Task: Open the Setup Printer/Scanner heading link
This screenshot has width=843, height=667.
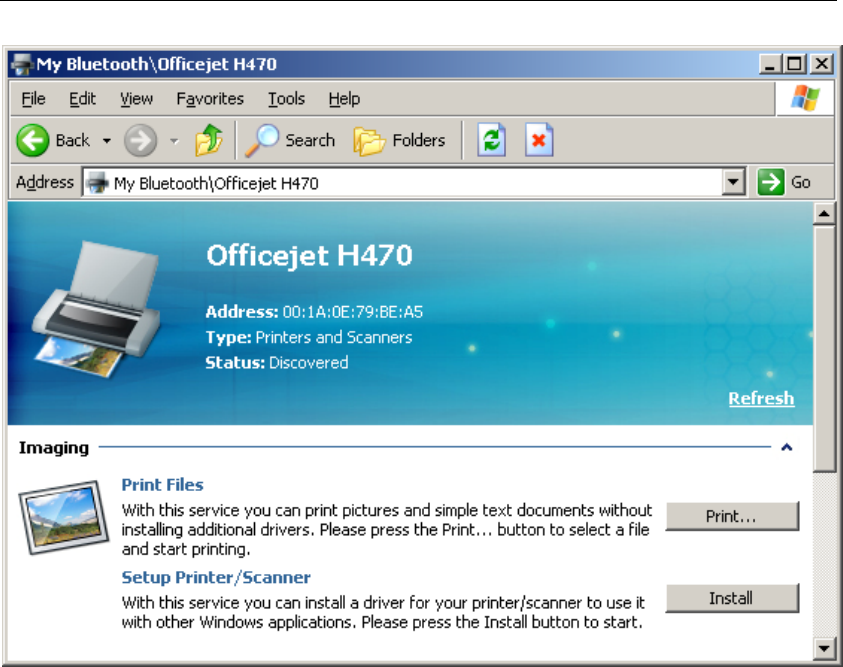Action: tap(216, 577)
